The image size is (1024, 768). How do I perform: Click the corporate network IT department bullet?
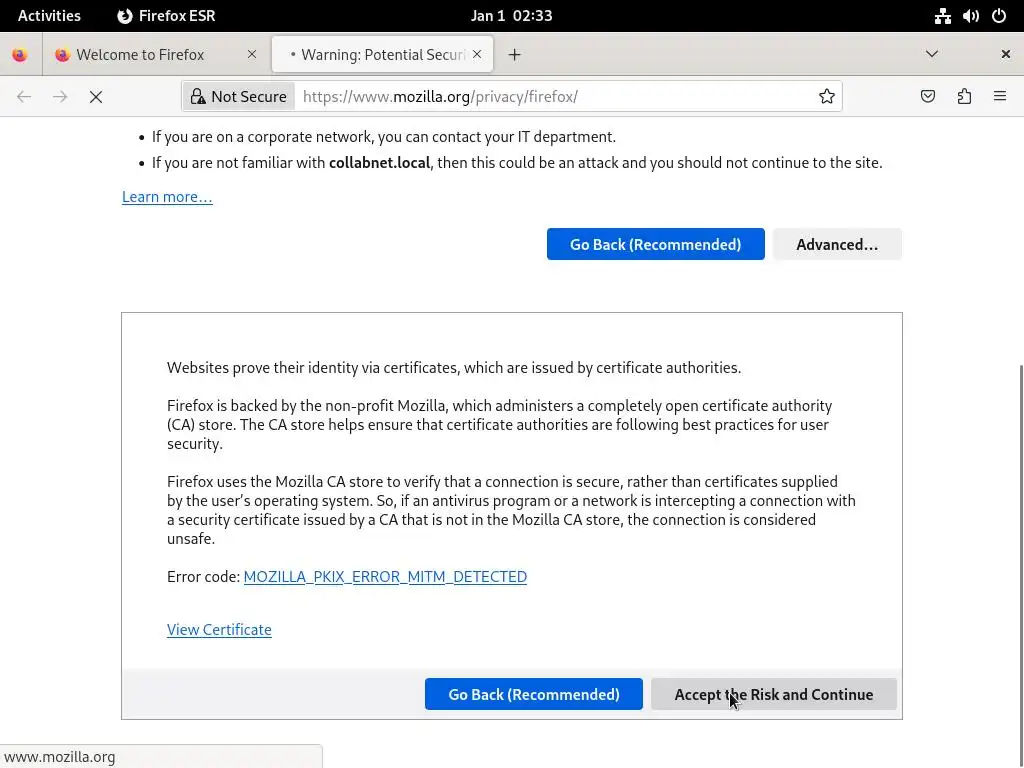[x=384, y=136]
